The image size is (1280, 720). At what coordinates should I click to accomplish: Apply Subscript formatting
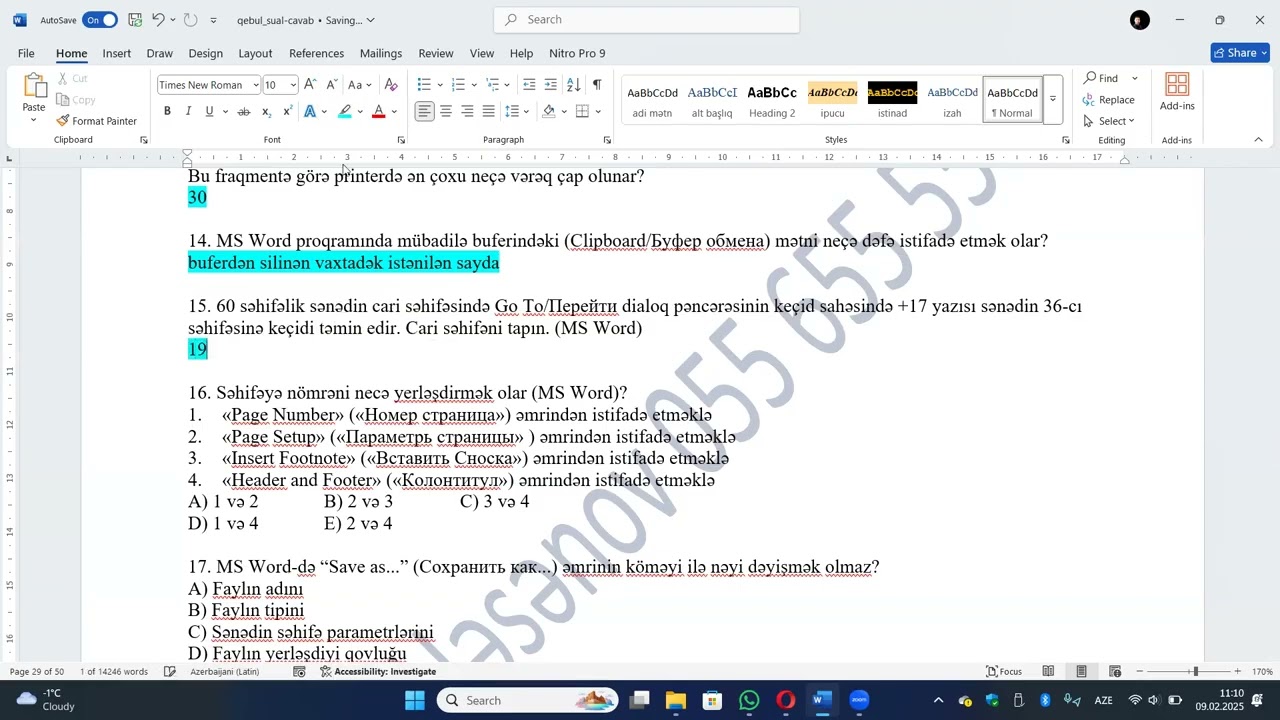pos(266,111)
